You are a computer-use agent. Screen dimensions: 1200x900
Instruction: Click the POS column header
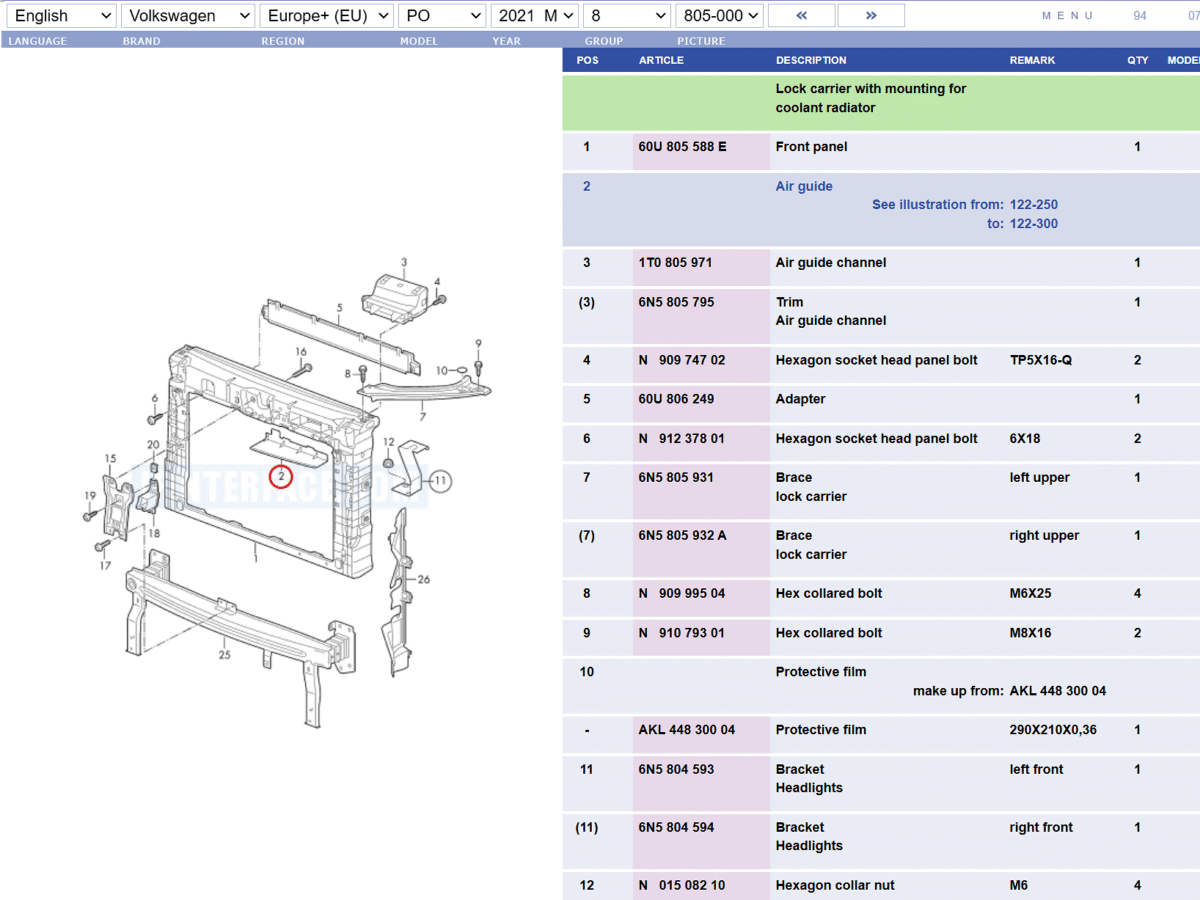[x=588, y=60]
